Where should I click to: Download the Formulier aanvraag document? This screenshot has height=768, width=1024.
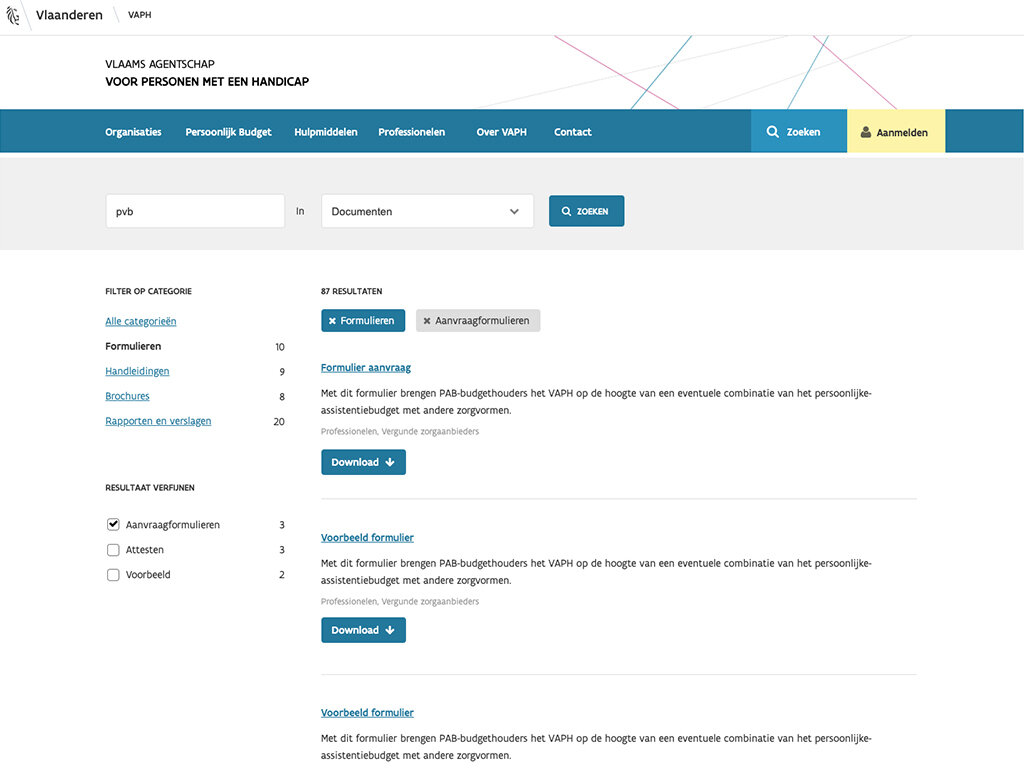click(x=363, y=462)
